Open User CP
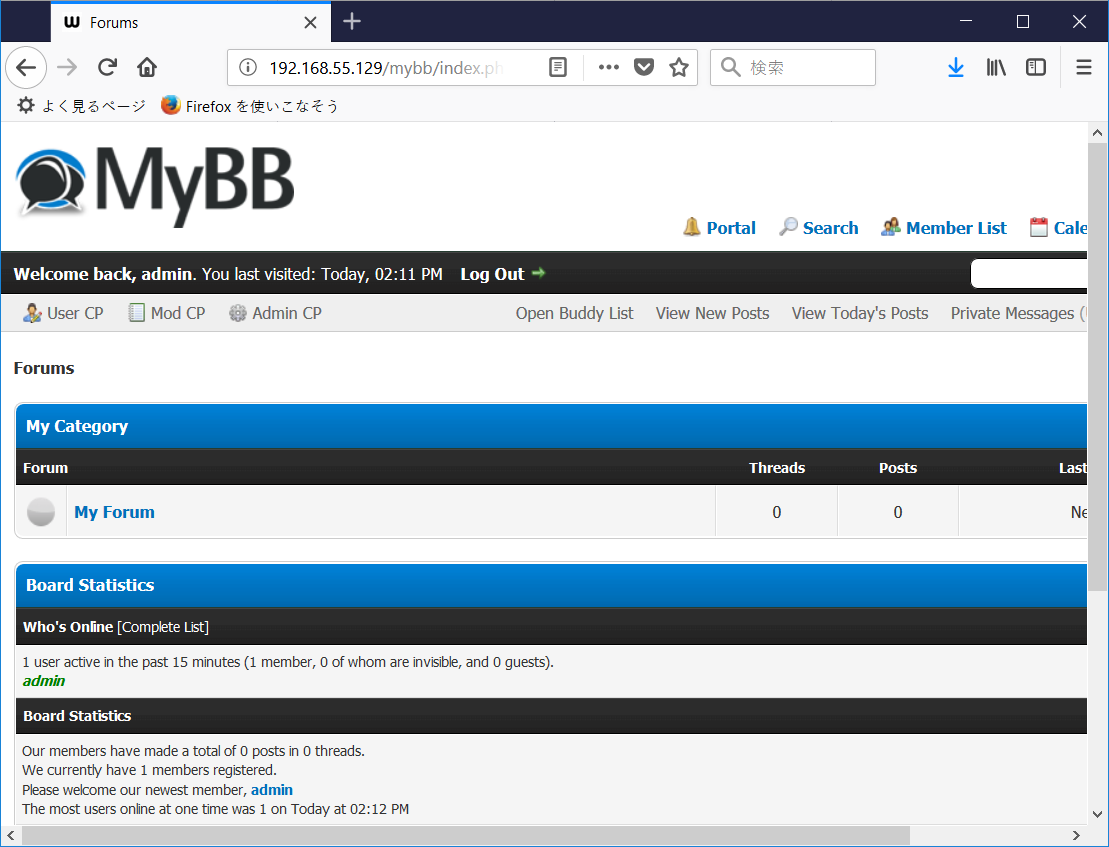Image resolution: width=1109 pixels, height=847 pixels. tap(63, 312)
